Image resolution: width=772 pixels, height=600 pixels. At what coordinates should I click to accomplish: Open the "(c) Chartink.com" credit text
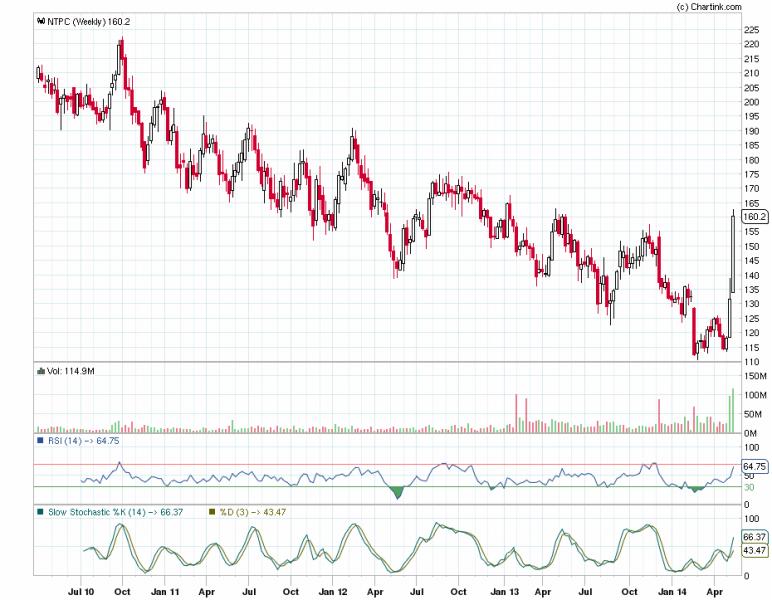pos(709,6)
